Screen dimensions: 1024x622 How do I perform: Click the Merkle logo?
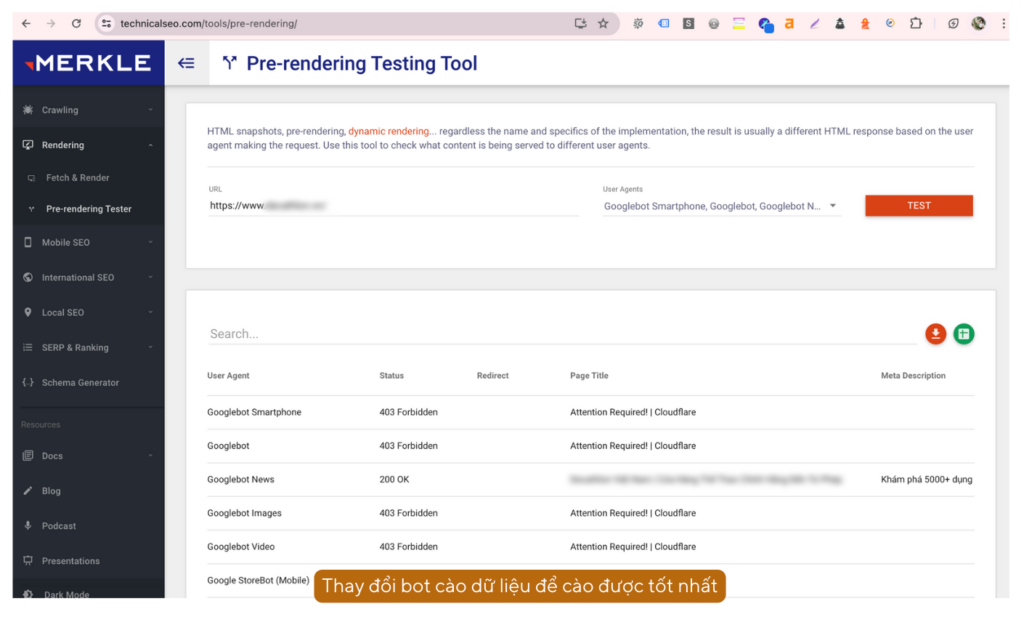88,63
